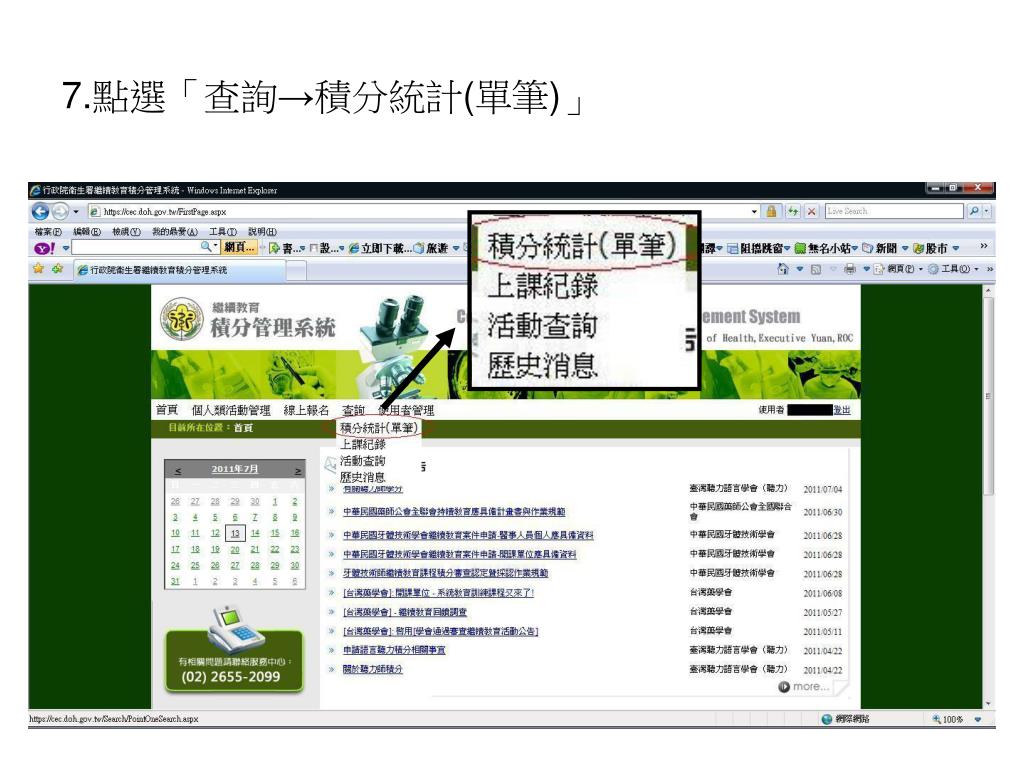This screenshot has height=768, width=1024.
Task: Select 上課紀錄 in the 查詢 submenu
Action: click(362, 444)
